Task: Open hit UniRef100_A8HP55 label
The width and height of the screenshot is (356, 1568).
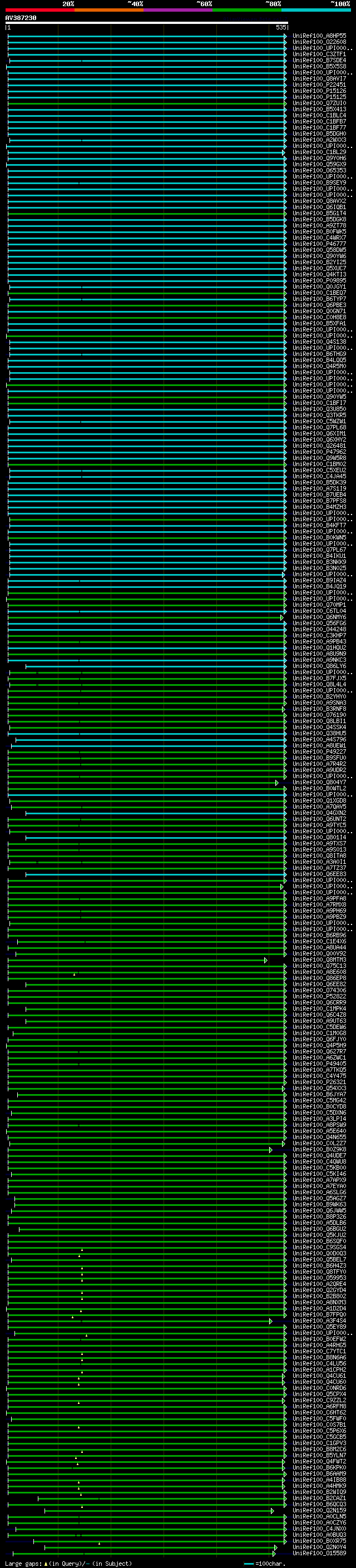Action: (x=319, y=36)
